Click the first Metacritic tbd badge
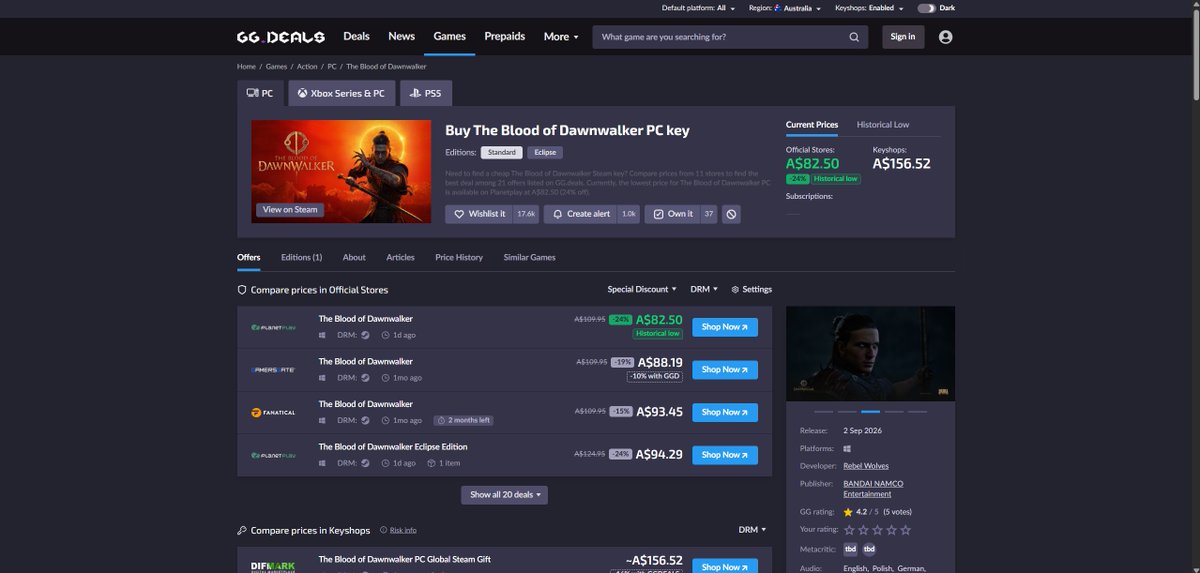Viewport: 1200px width, 573px height. coord(850,549)
